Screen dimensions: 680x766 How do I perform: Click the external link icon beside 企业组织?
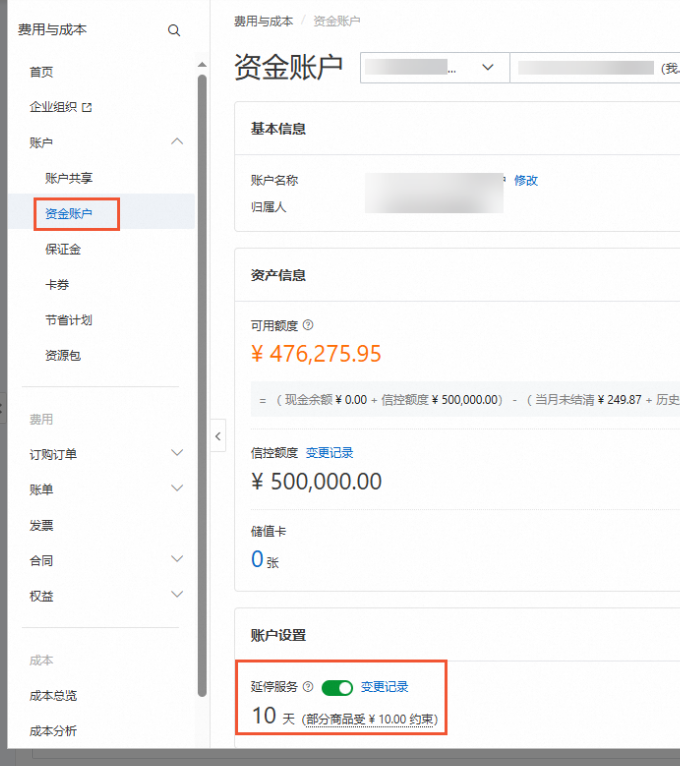(x=86, y=108)
